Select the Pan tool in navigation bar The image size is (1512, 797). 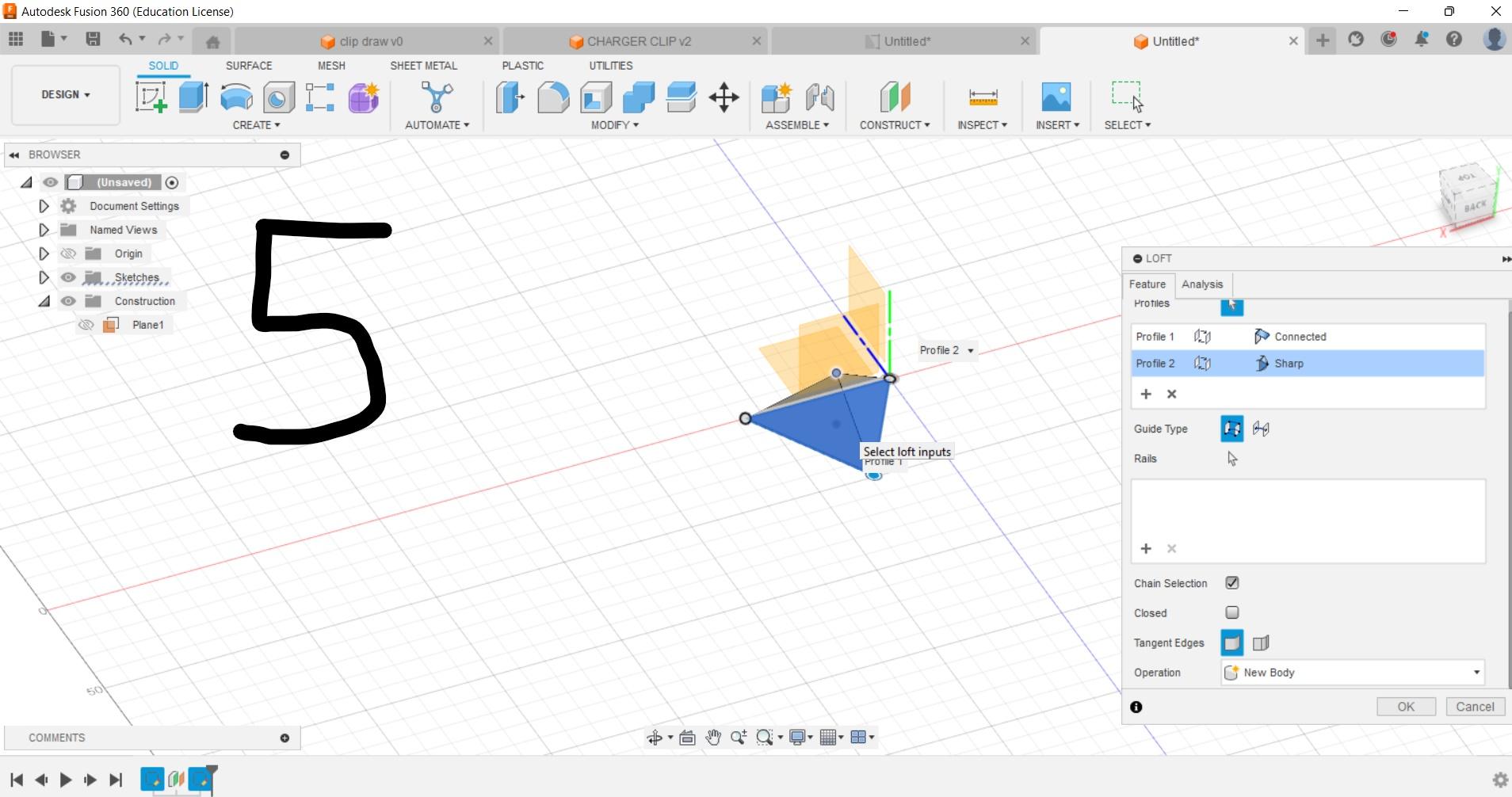click(712, 737)
